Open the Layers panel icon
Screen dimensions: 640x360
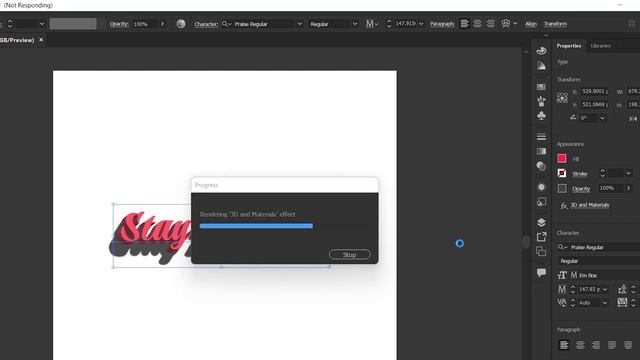pos(541,222)
